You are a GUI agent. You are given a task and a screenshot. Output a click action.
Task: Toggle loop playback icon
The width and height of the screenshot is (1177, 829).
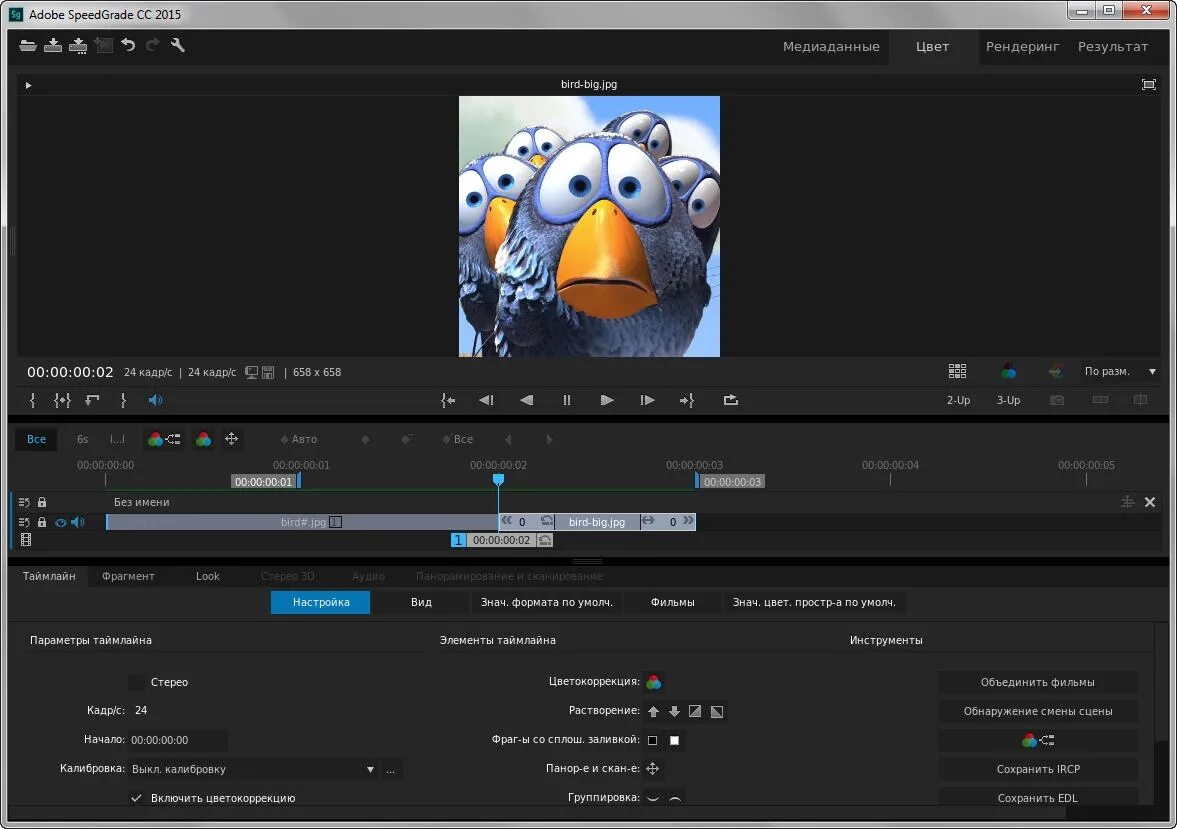(730, 400)
